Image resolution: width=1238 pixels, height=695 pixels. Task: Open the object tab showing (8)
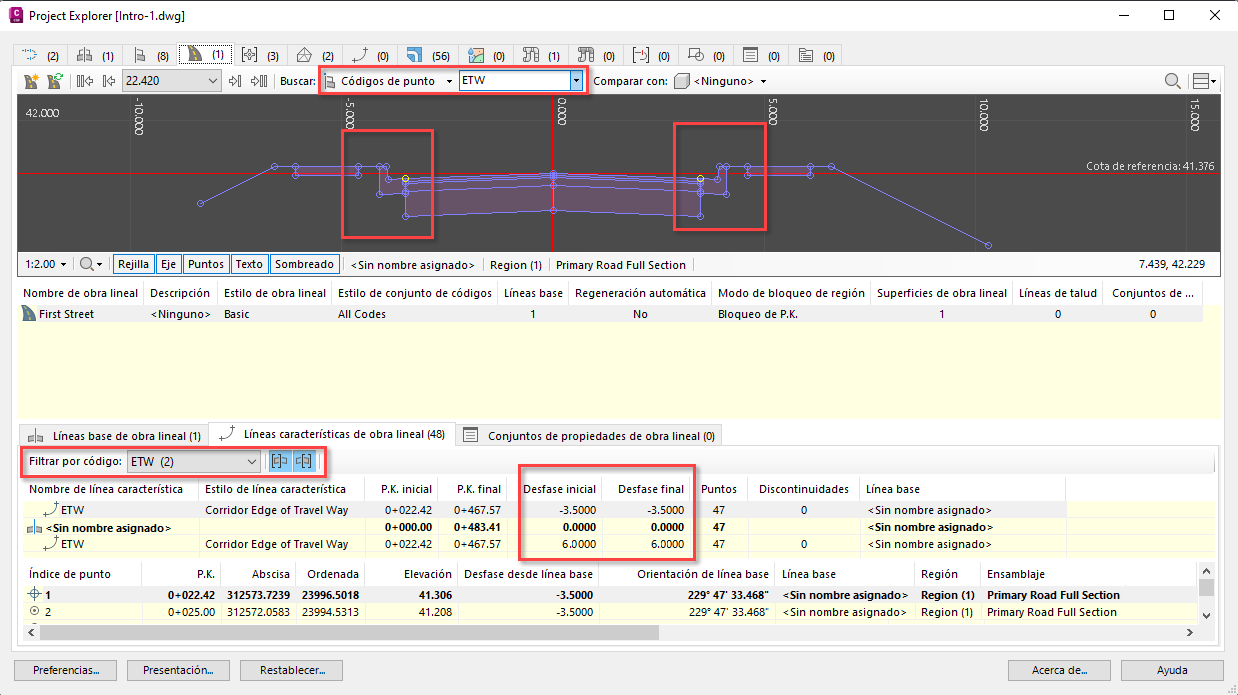[151, 55]
